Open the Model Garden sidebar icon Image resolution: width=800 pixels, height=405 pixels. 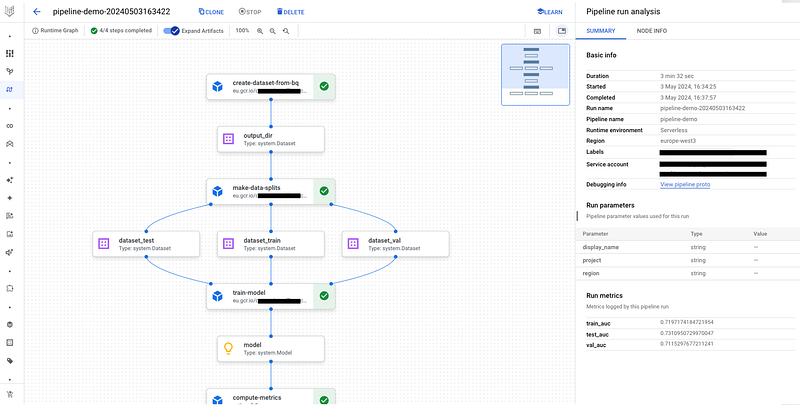click(10, 71)
